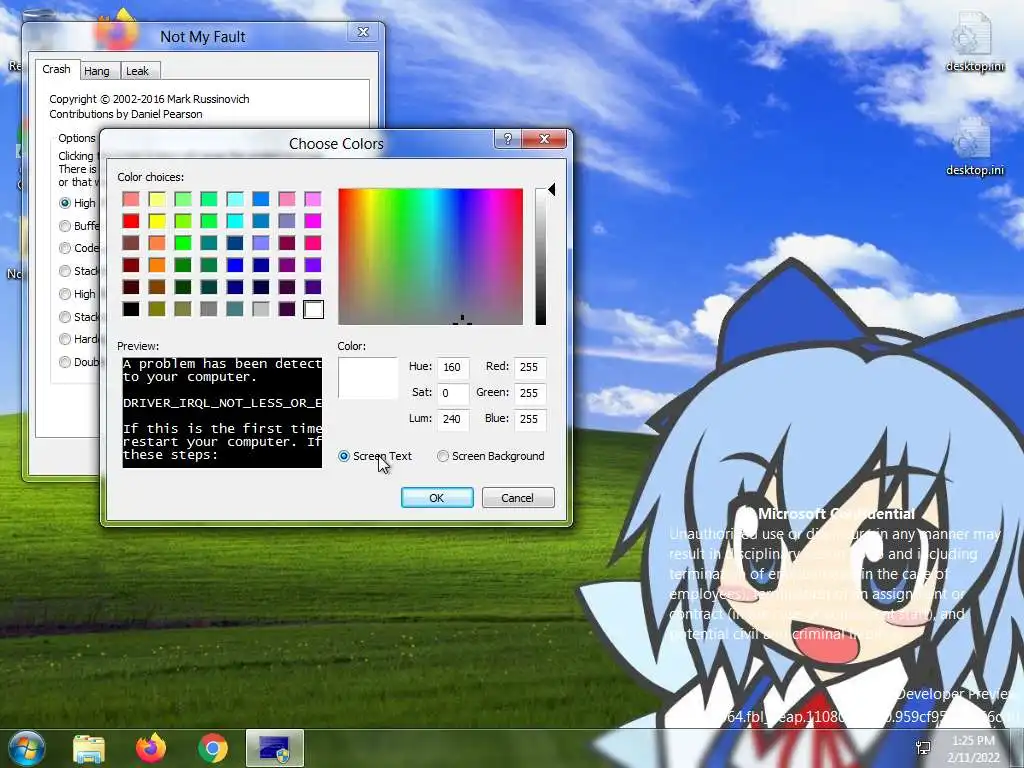Click the Blue value field
The image size is (1024, 768).
coord(530,419)
